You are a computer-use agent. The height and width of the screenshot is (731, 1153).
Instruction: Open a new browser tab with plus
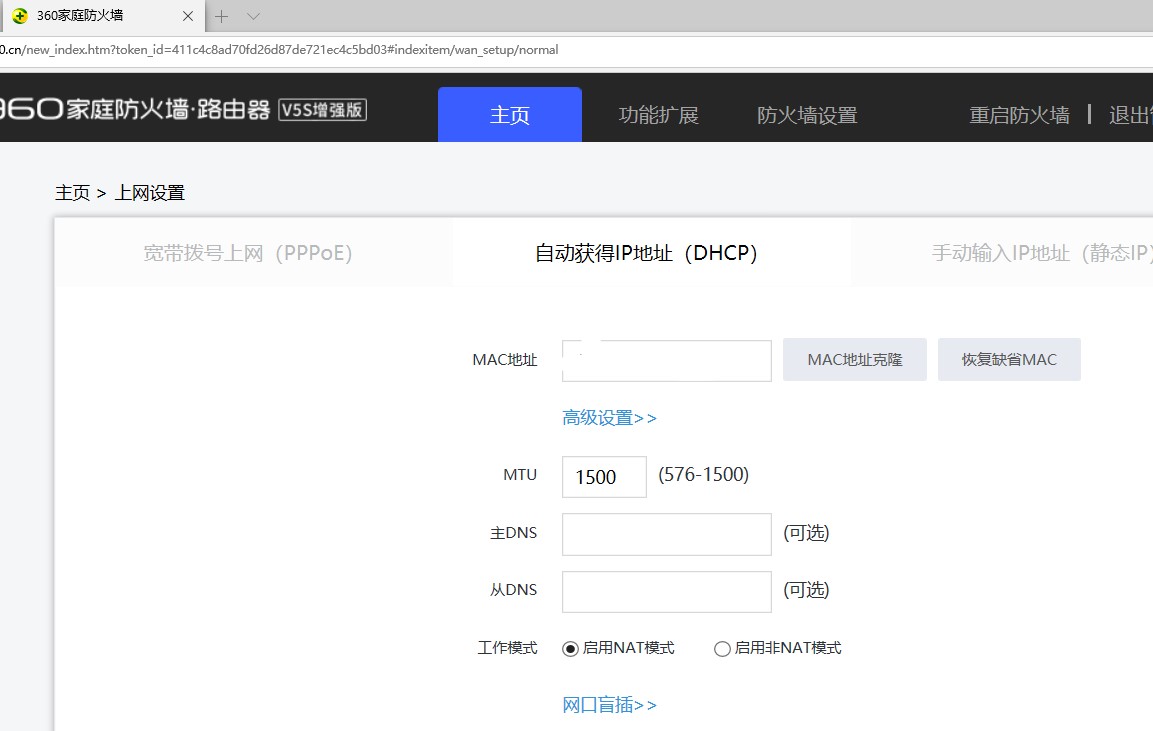point(221,16)
